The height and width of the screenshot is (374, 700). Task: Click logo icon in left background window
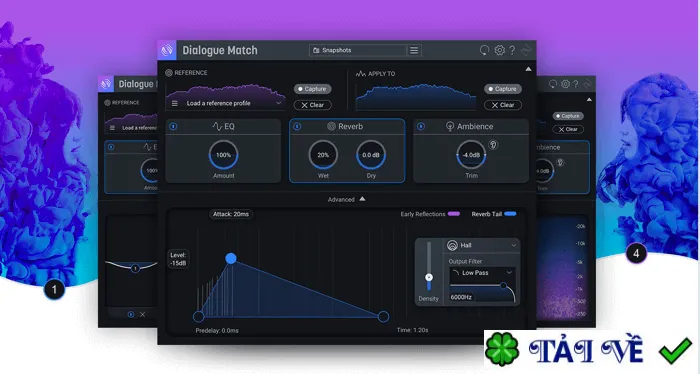106,84
